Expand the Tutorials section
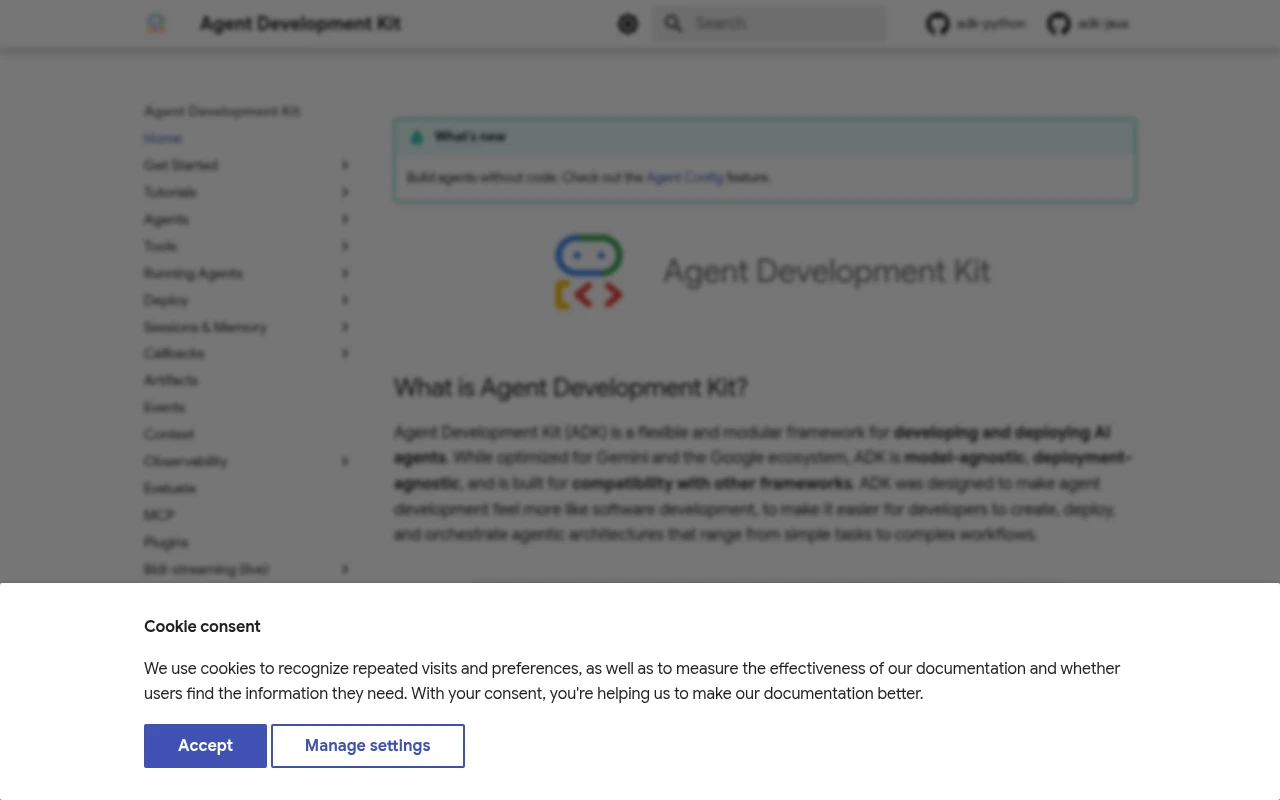1280x800 pixels. [x=345, y=192]
